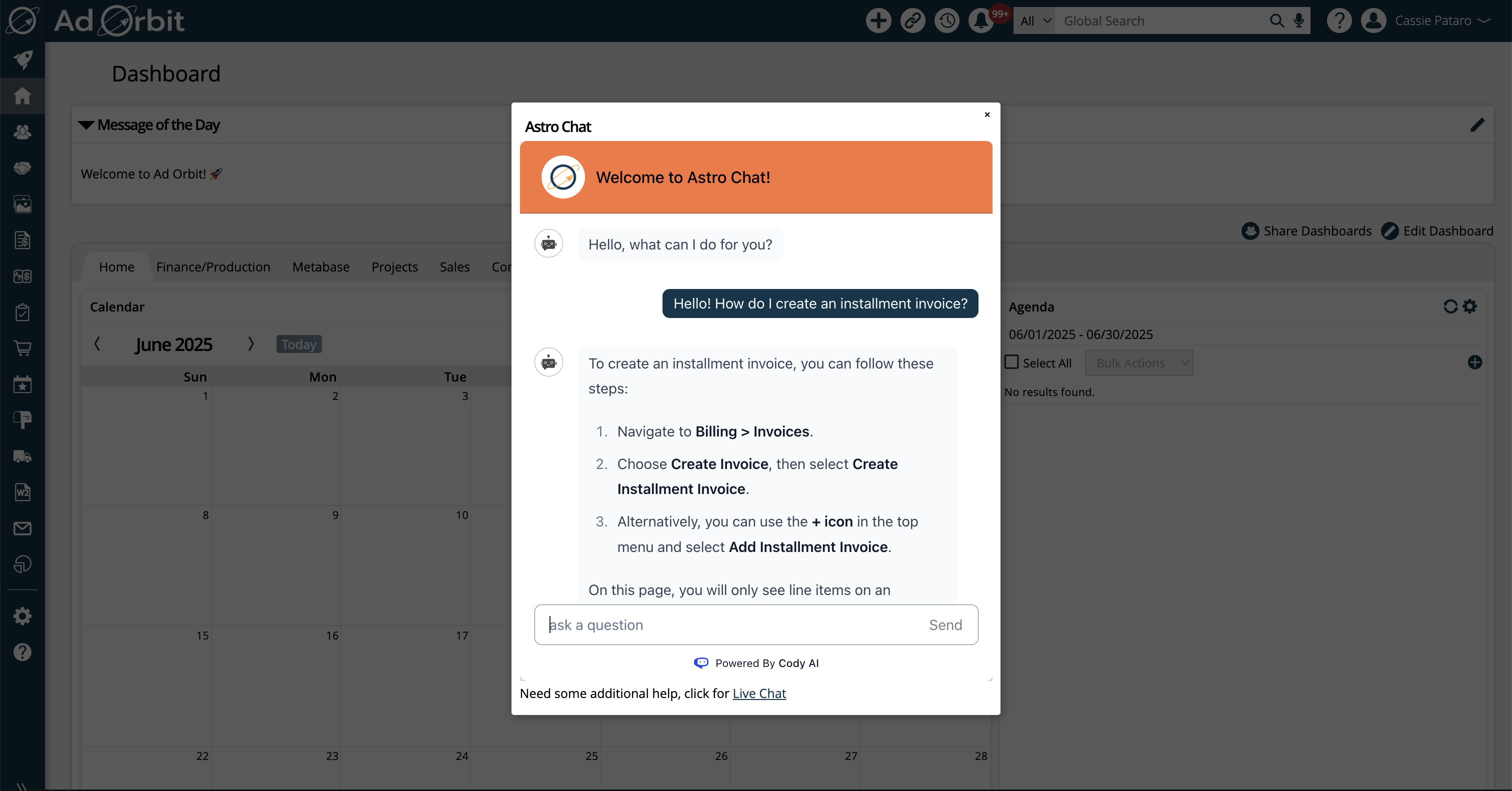The height and width of the screenshot is (791, 1512).
Task: Close the Astro Chat dialog
Action: [x=986, y=114]
